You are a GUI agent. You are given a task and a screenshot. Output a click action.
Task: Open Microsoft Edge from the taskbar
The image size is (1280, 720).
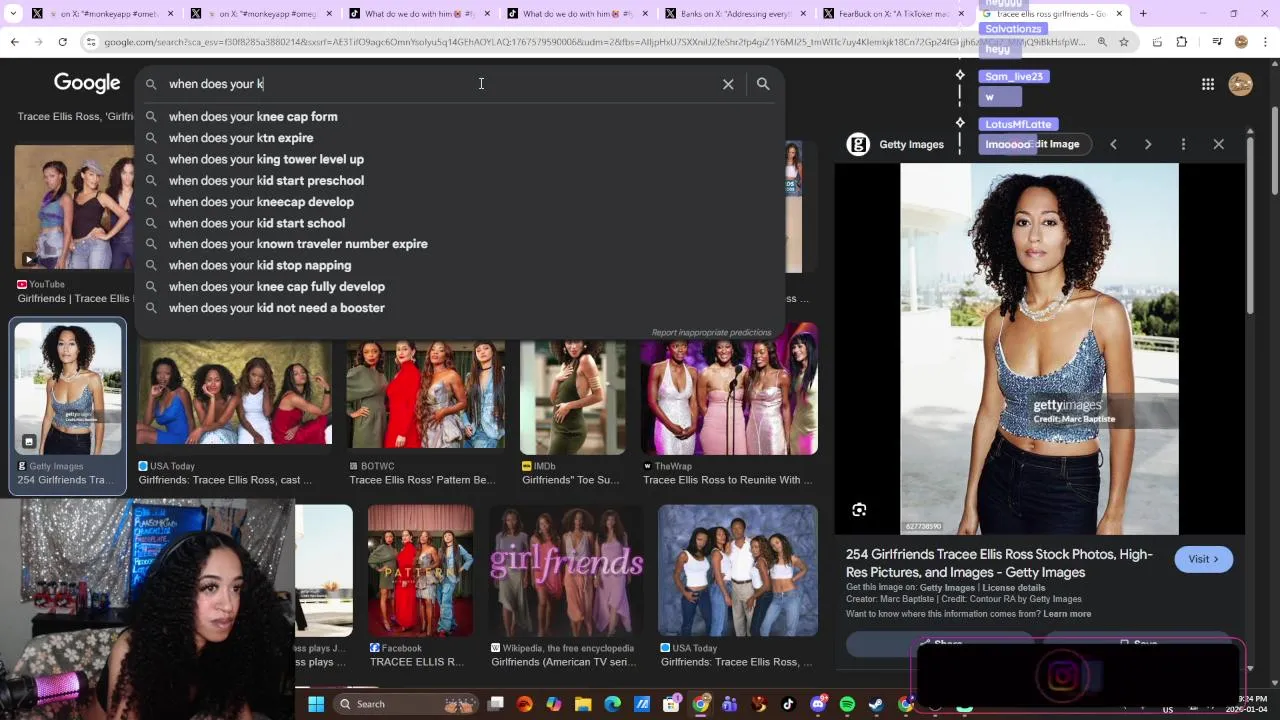tap(612, 704)
